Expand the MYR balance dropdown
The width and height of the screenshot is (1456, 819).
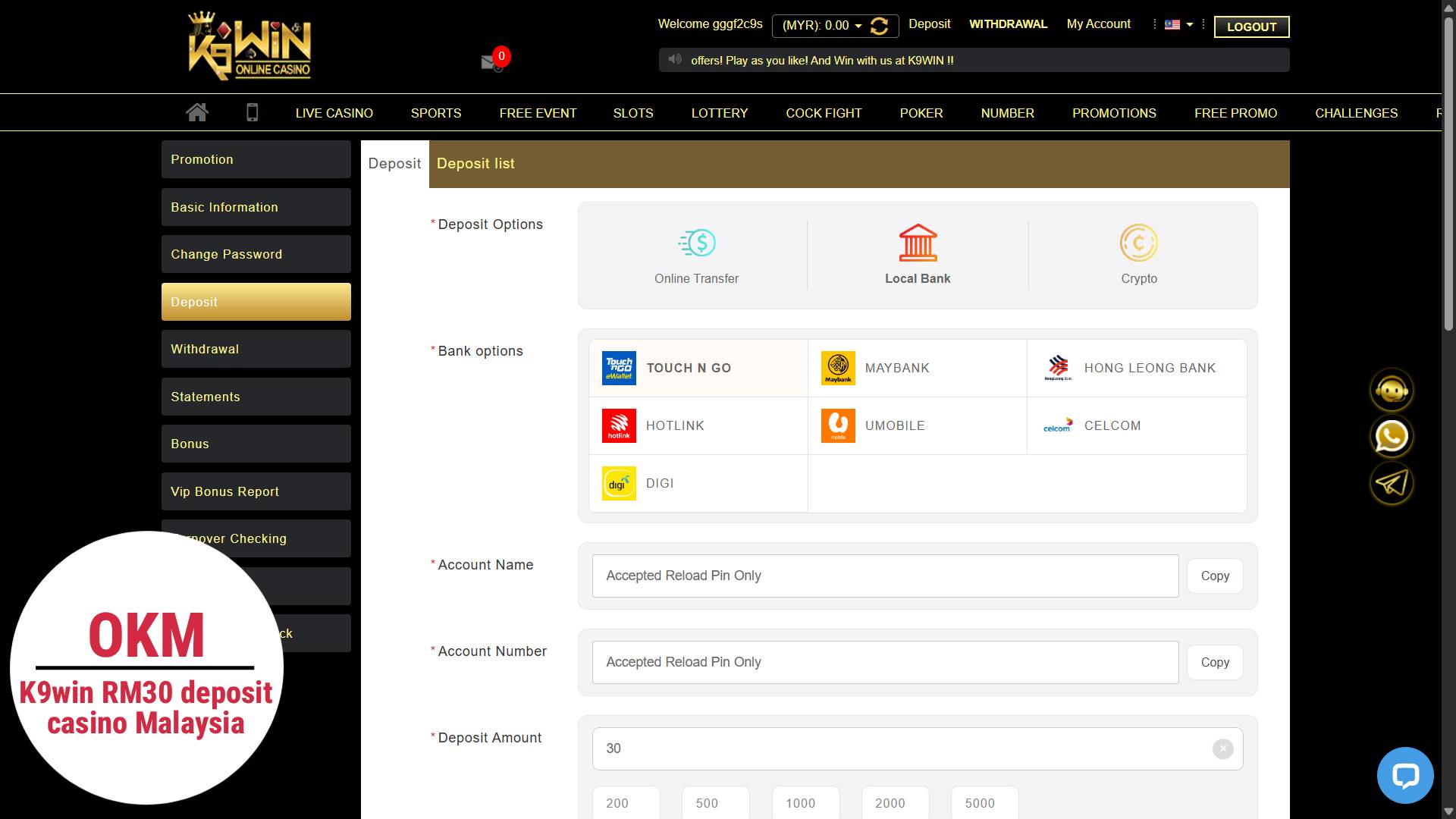(x=858, y=26)
